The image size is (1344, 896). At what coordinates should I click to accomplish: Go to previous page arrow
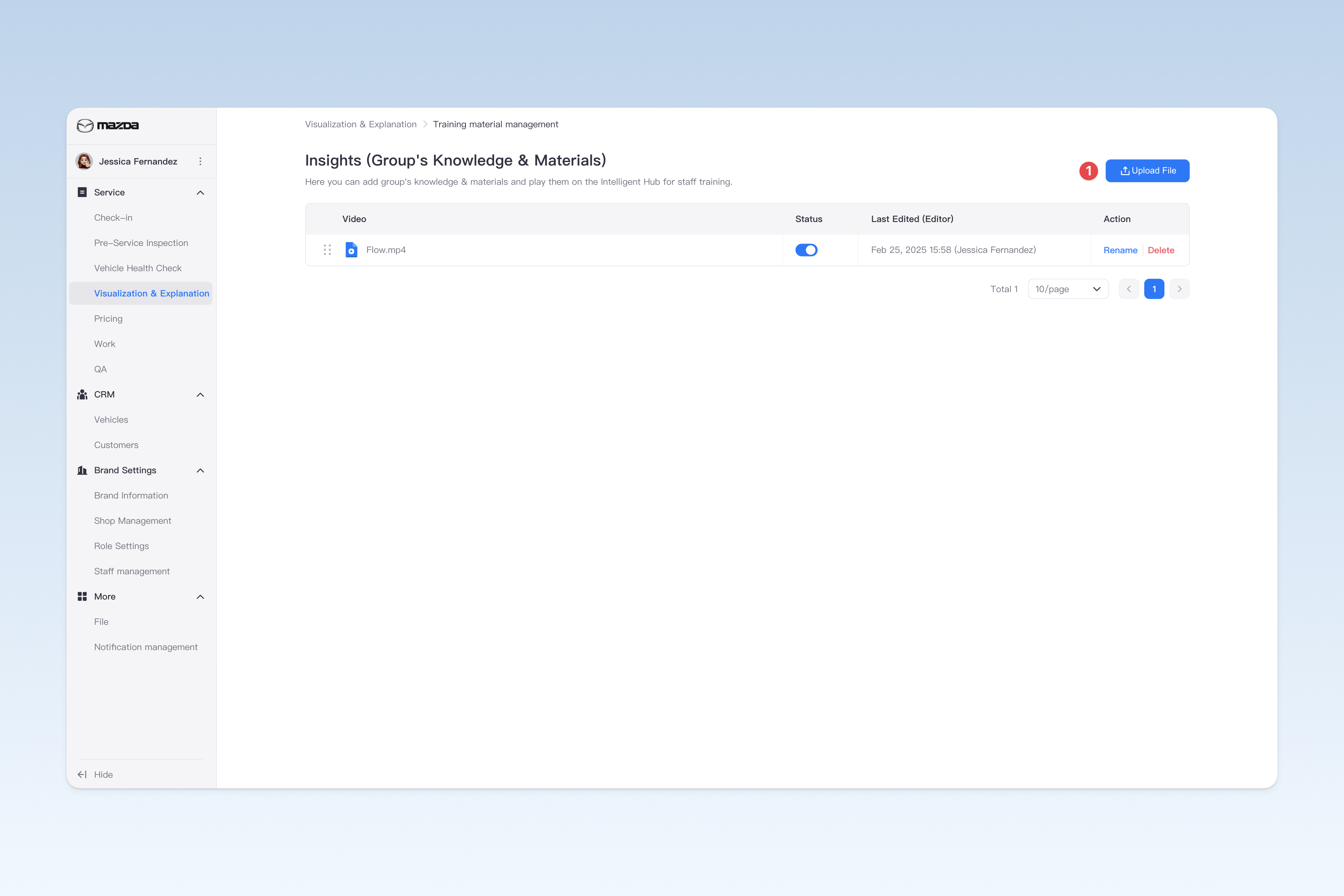click(1129, 289)
